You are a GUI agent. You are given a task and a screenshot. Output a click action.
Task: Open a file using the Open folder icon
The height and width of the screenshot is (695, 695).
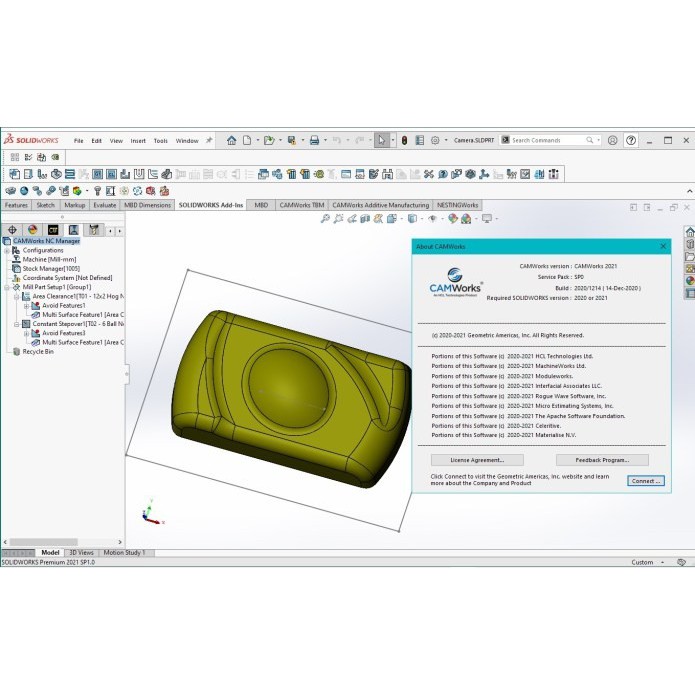(x=269, y=141)
